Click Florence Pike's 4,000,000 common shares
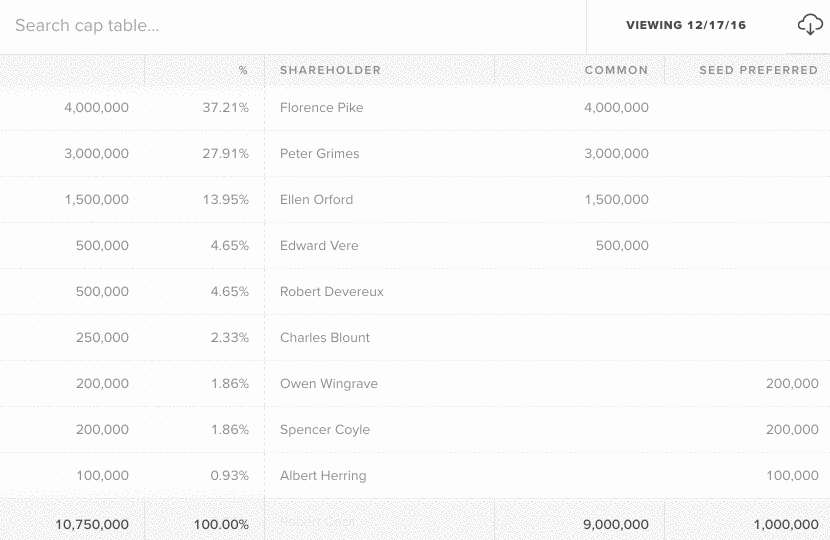 point(616,108)
